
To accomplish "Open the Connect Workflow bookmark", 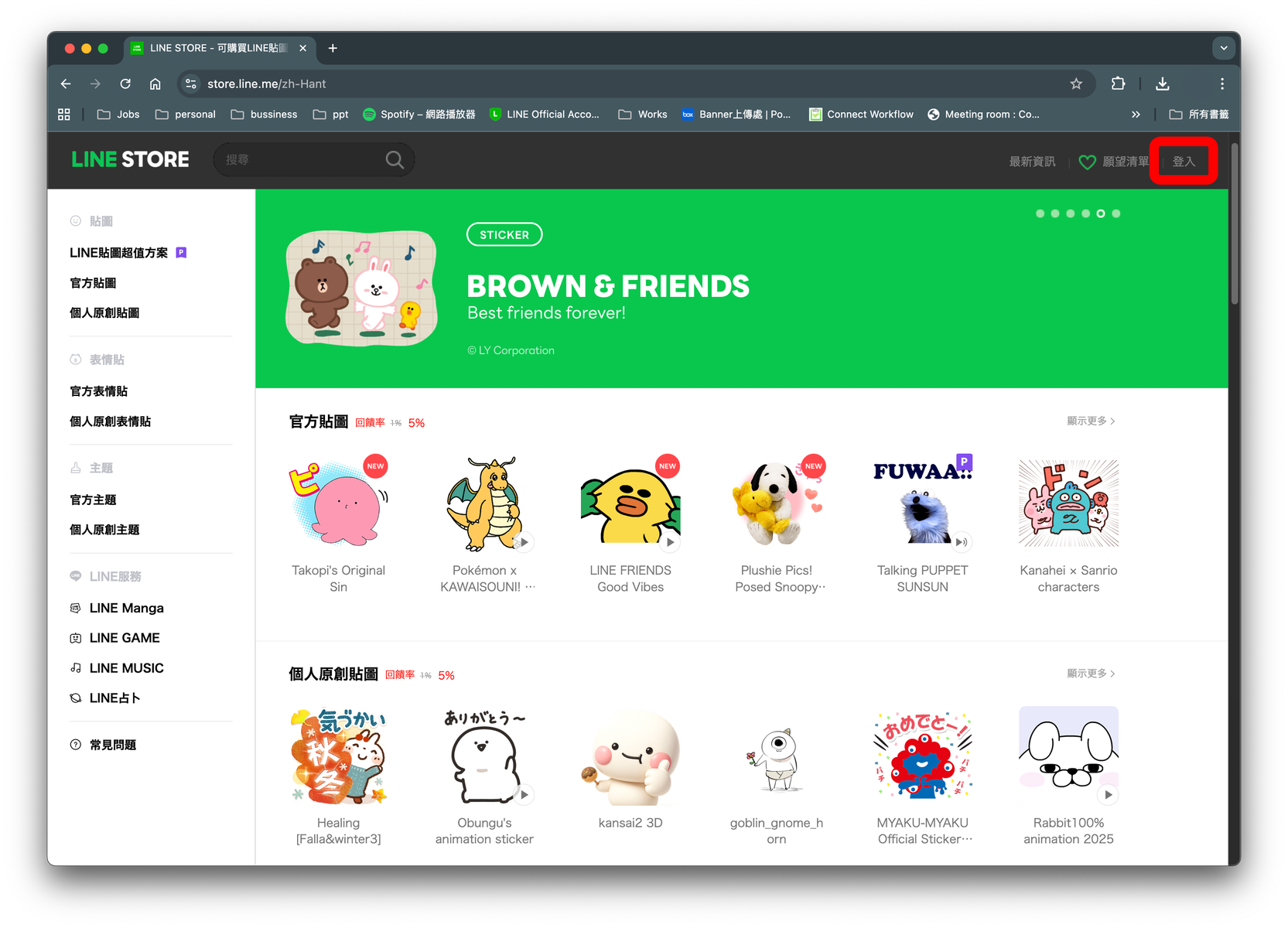I will [861, 114].
